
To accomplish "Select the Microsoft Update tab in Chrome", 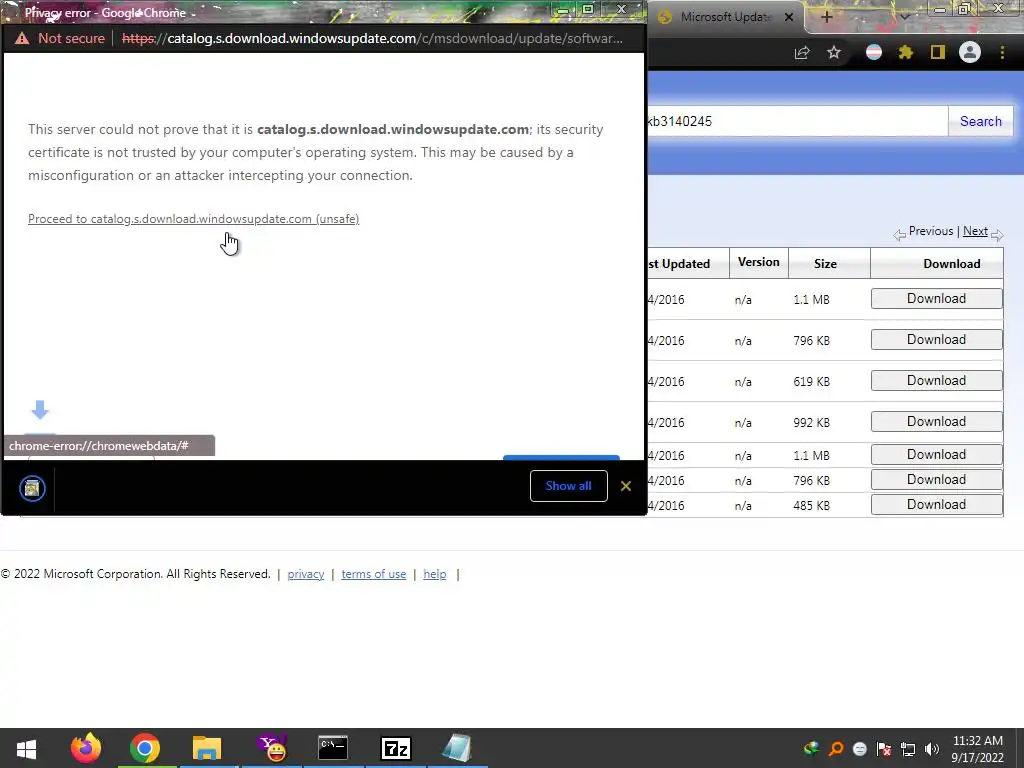I will click(x=725, y=17).
